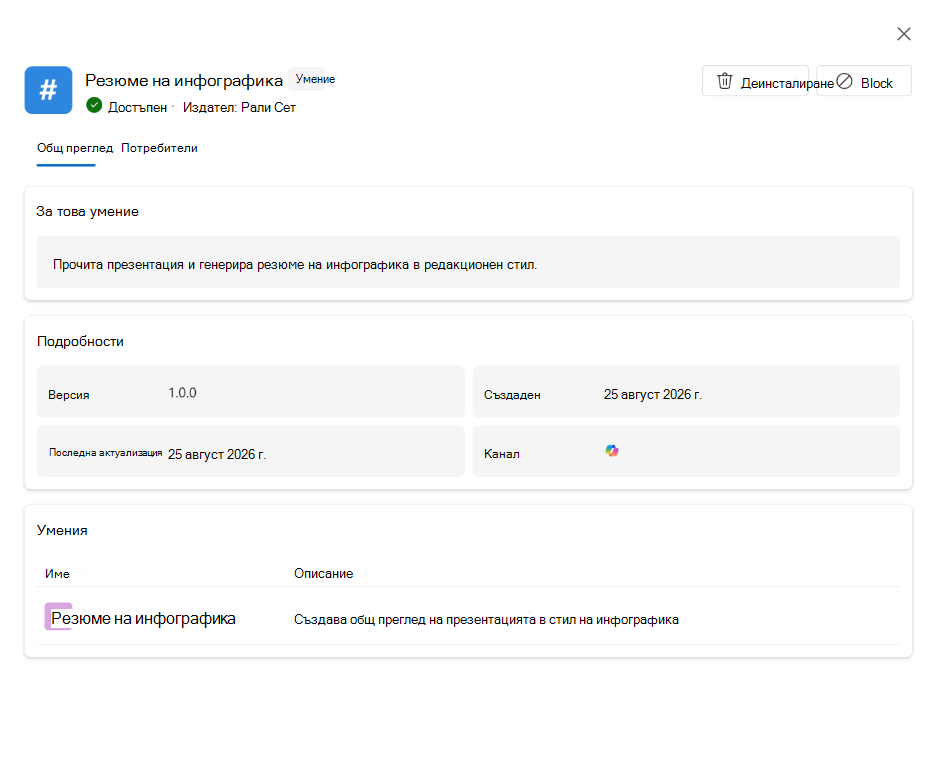Click the publisher text Издател: Рали Сет
This screenshot has width=936, height=771.
click(239, 107)
